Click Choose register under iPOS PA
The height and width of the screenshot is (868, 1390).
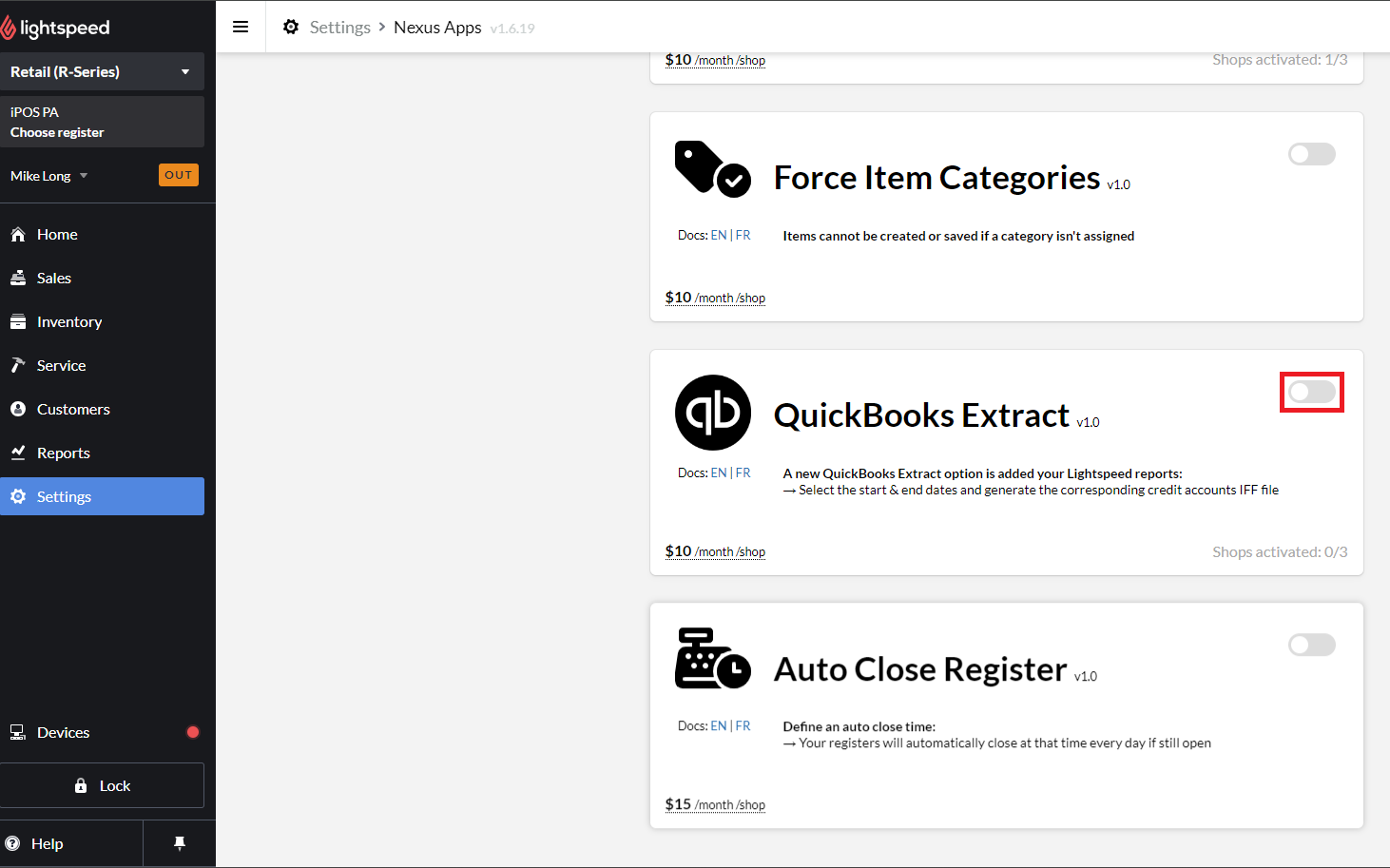coord(57,132)
